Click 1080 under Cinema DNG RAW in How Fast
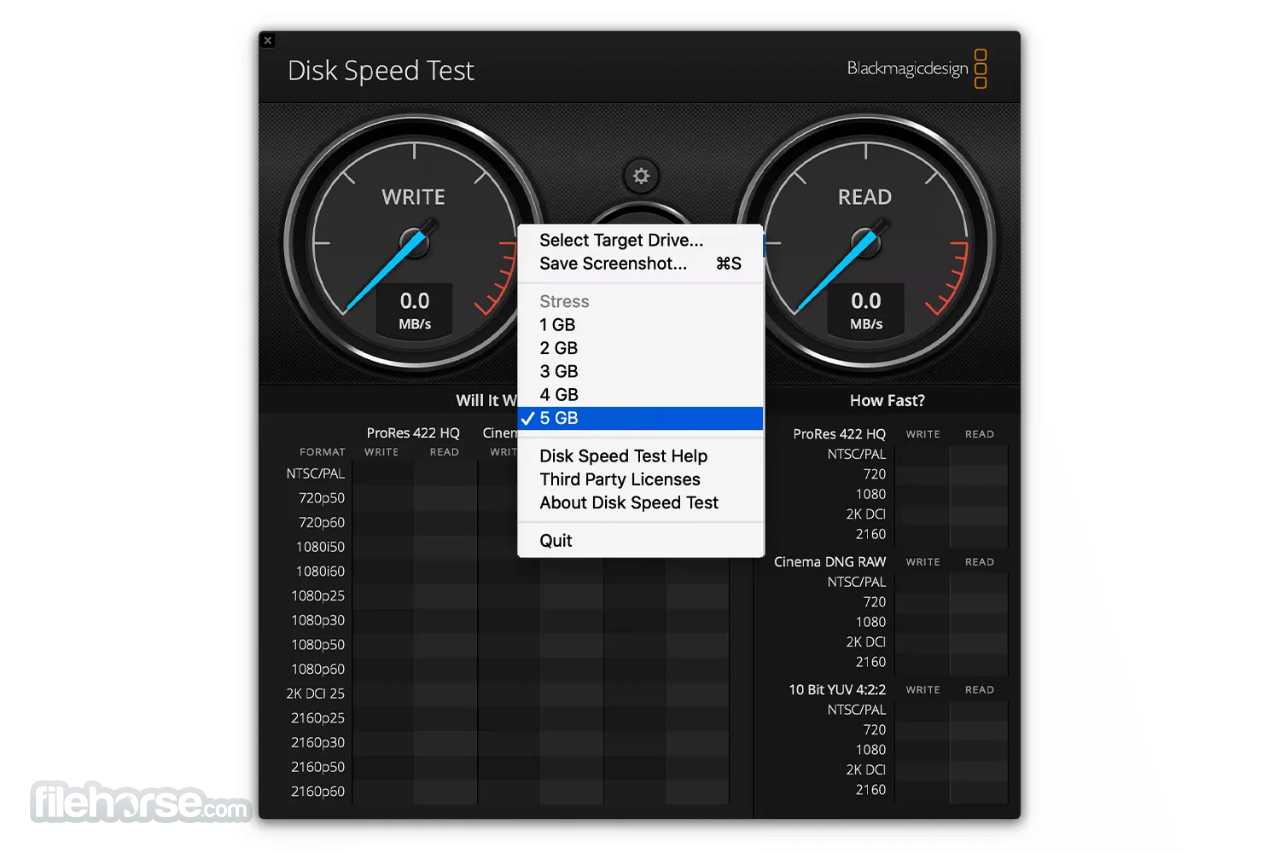1278x853 pixels. click(871, 622)
